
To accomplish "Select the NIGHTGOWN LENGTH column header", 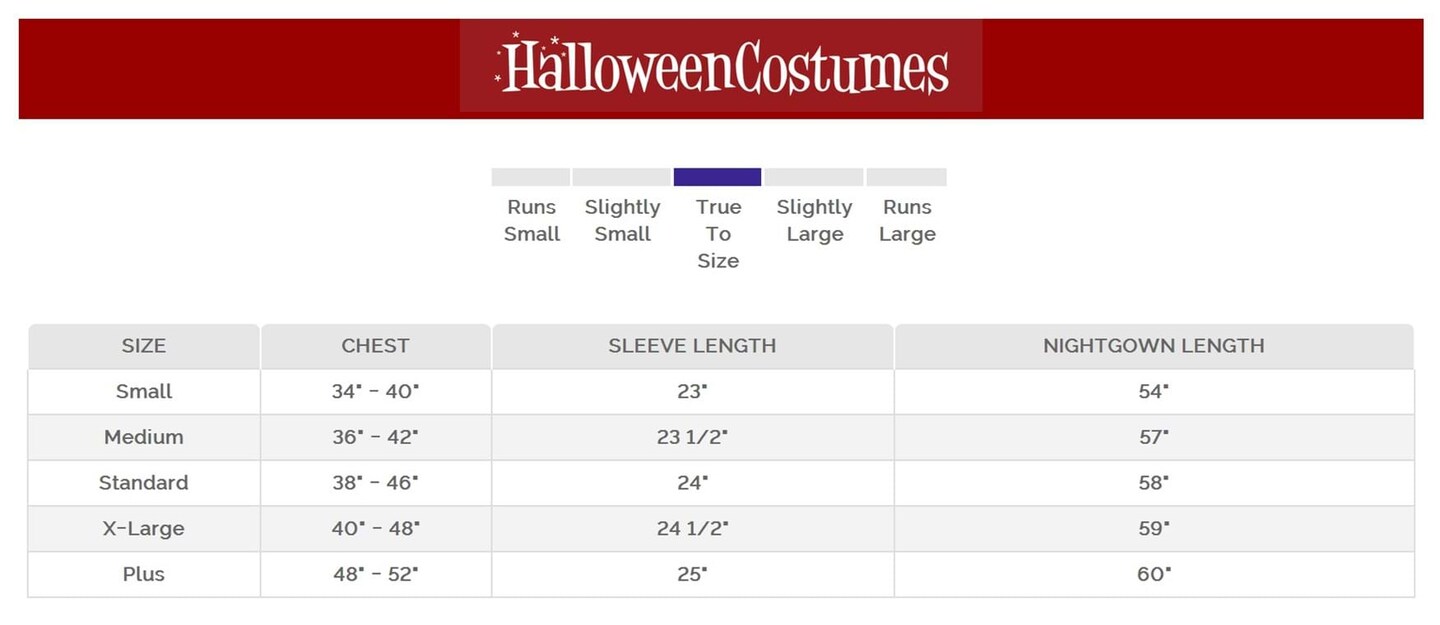I will (x=1153, y=346).
